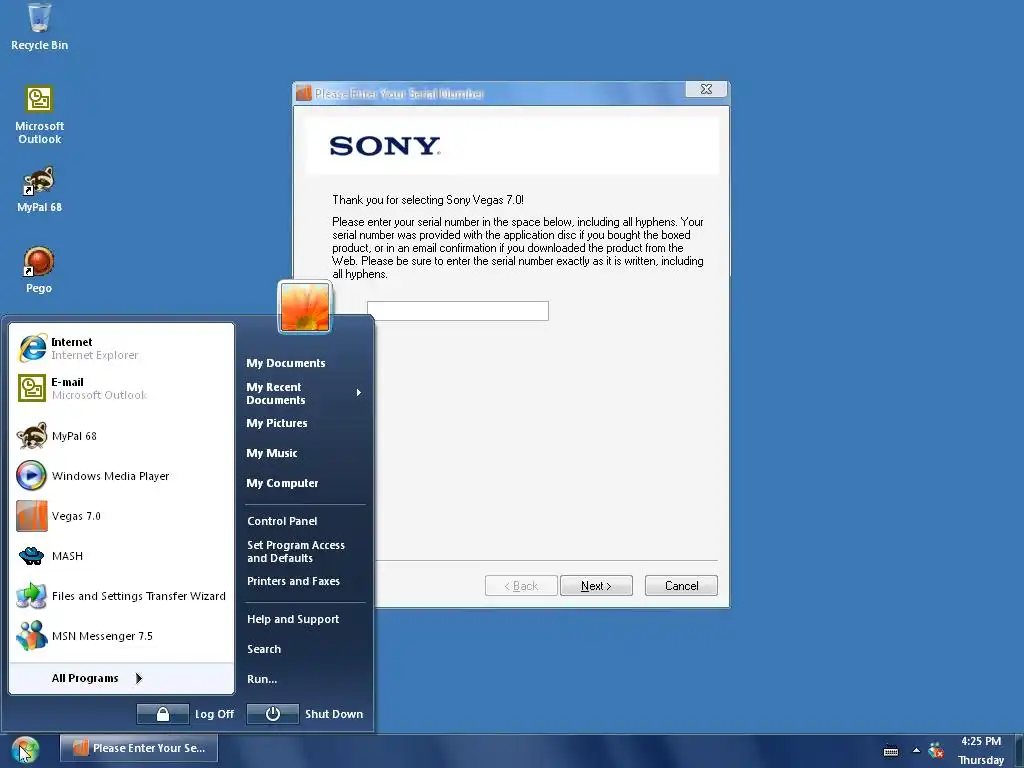The image size is (1024, 768).
Task: Click the disabled Back button
Action: pos(521,586)
